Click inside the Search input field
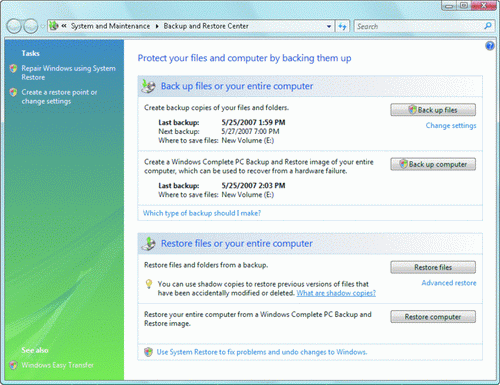Screen dimensions: 500x385 (418, 26)
